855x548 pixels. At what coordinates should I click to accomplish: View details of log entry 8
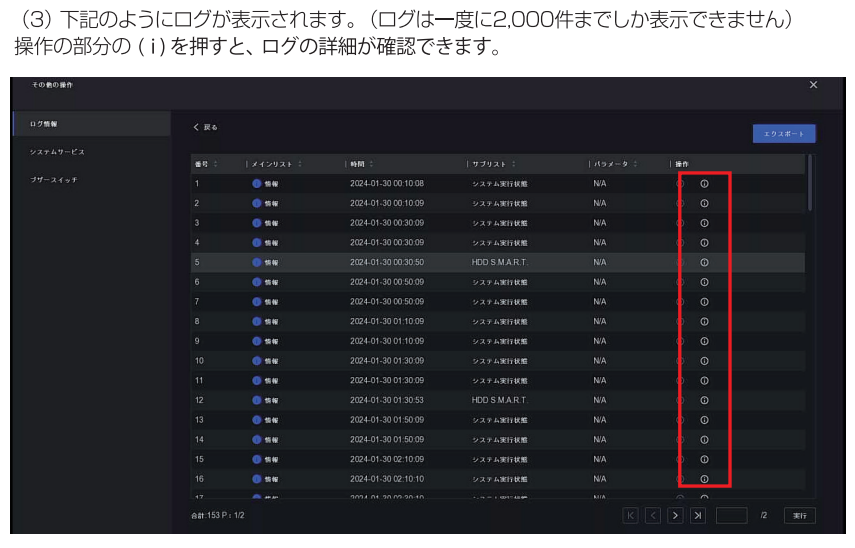click(704, 321)
